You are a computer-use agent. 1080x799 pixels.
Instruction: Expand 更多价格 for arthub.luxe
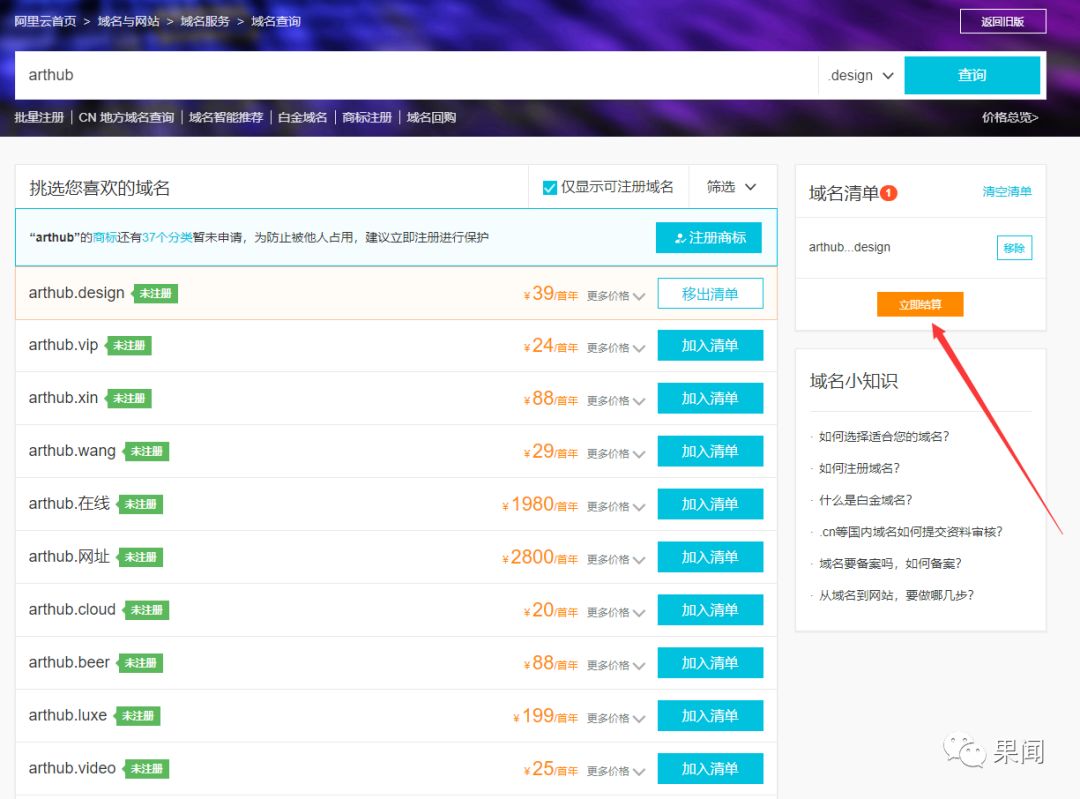click(x=616, y=718)
